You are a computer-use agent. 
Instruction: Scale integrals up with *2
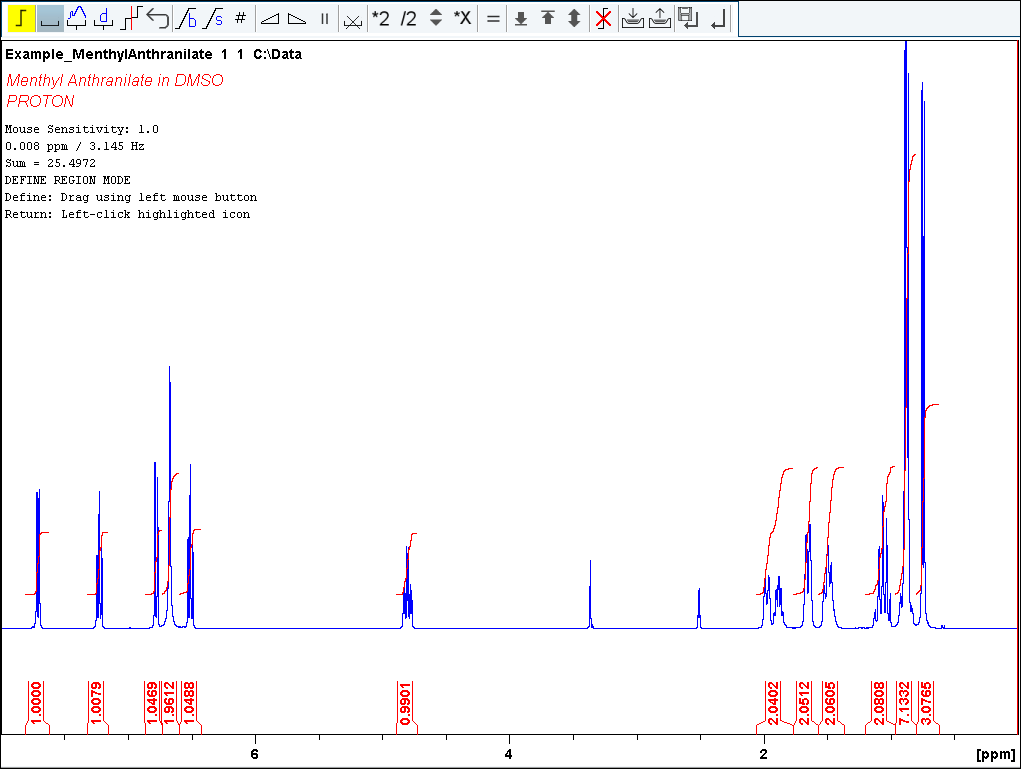click(x=380, y=18)
